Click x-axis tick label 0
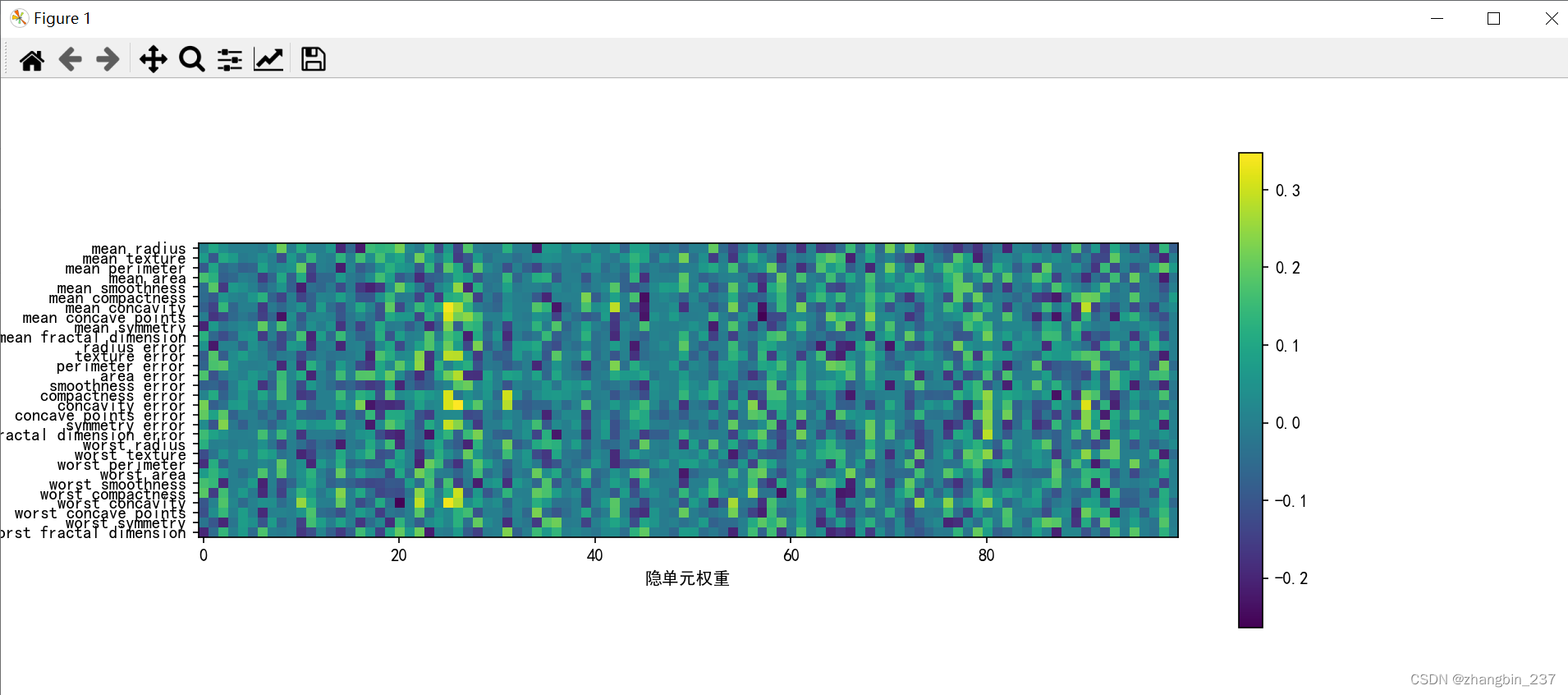This screenshot has height=695, width=1568. [x=204, y=555]
